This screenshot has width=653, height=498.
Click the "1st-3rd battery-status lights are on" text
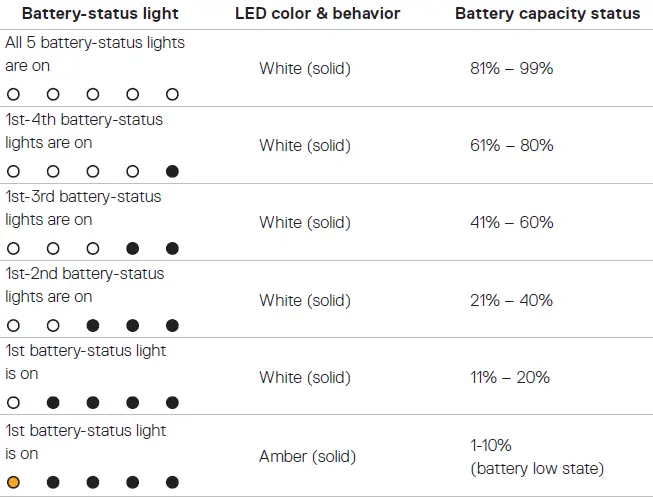(x=83, y=208)
